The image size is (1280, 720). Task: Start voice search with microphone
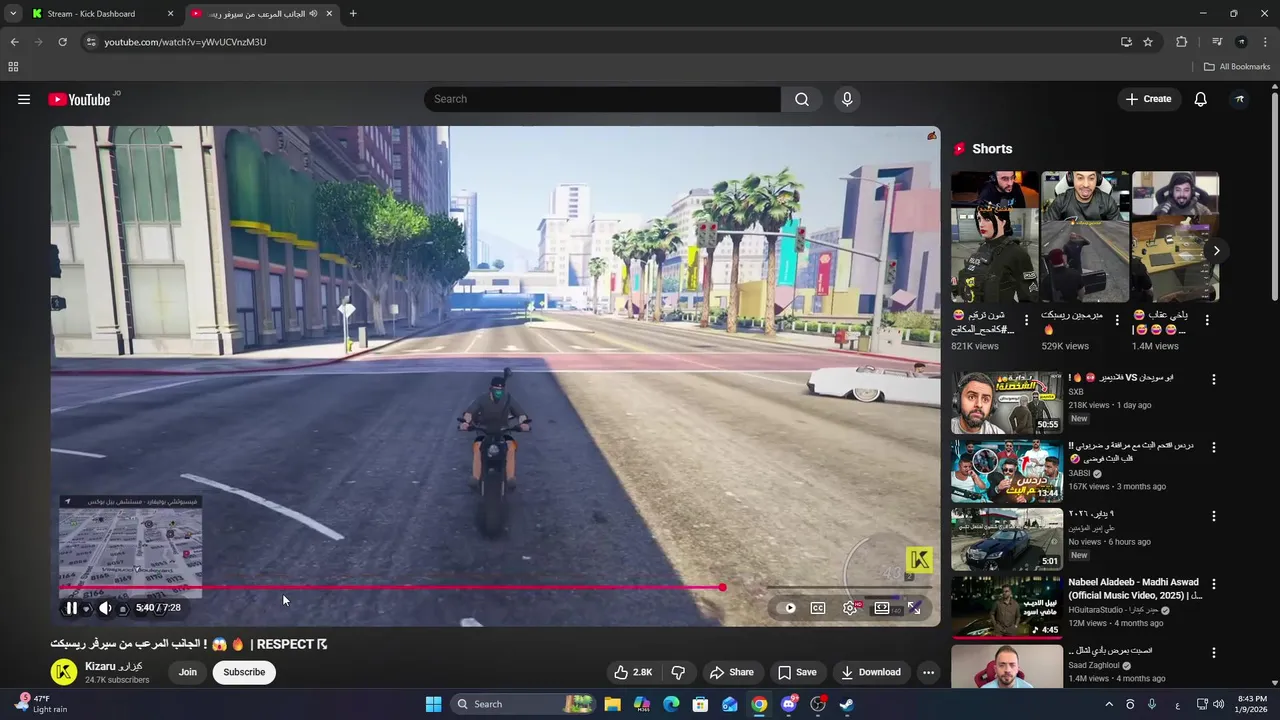(847, 99)
